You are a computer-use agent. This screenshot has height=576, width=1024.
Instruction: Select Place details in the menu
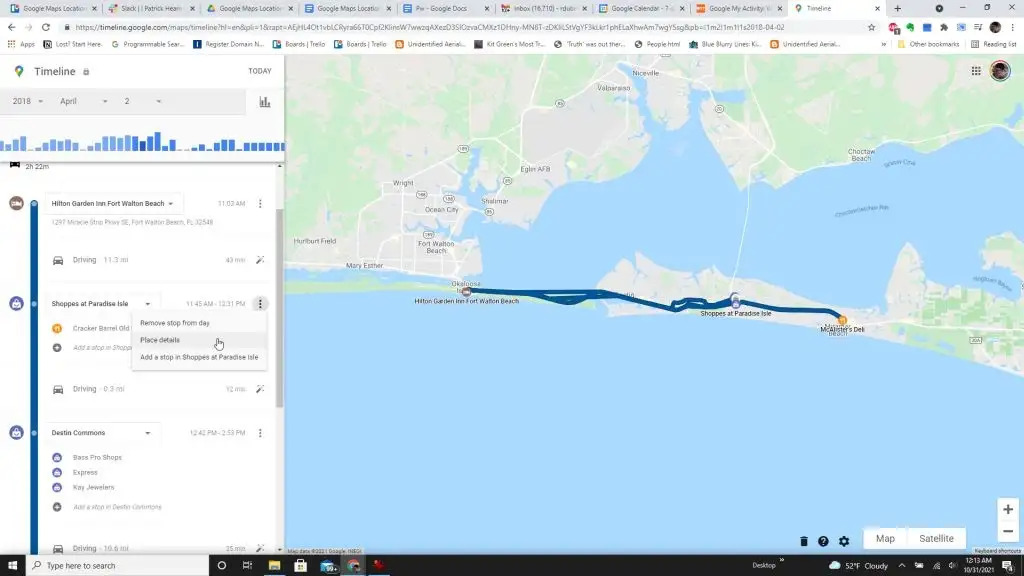tap(199, 340)
